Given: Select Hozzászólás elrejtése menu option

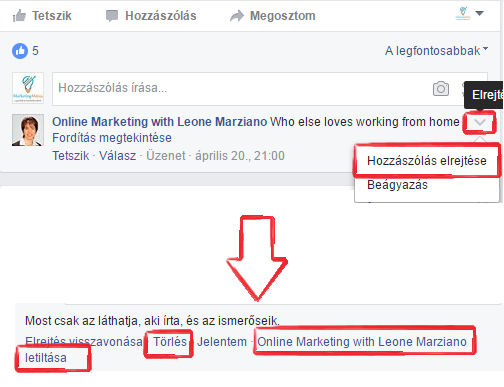Looking at the screenshot, I should [427, 161].
